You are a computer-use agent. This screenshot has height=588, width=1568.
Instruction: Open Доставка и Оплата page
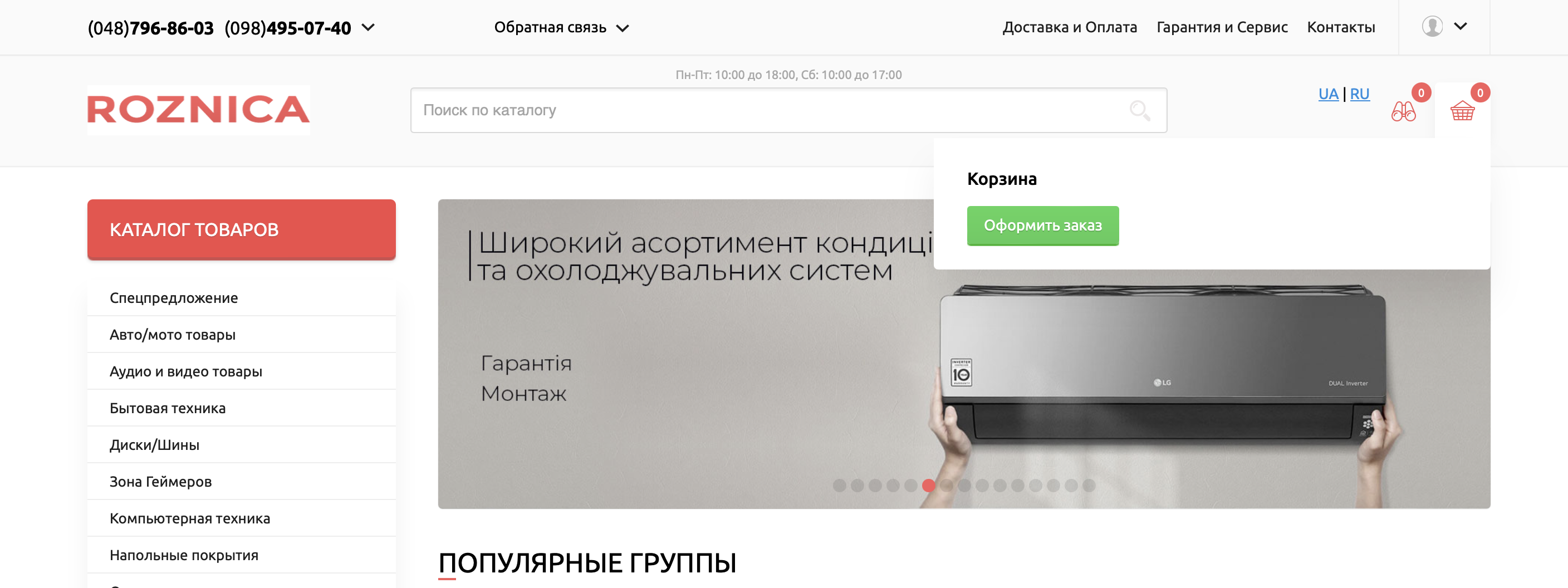pyautogui.click(x=1070, y=27)
